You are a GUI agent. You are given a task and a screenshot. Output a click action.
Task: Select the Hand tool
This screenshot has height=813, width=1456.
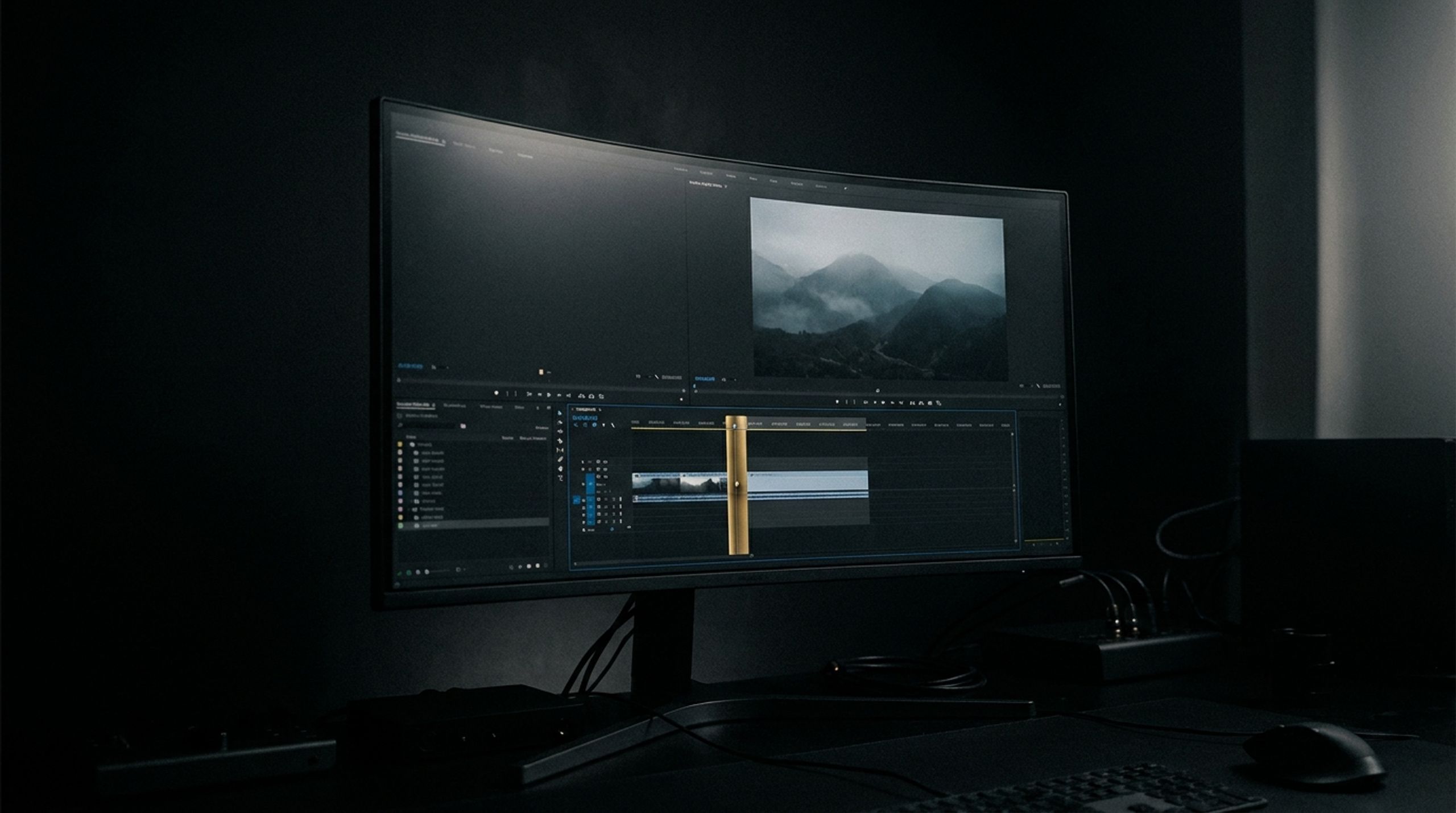pos(560,469)
